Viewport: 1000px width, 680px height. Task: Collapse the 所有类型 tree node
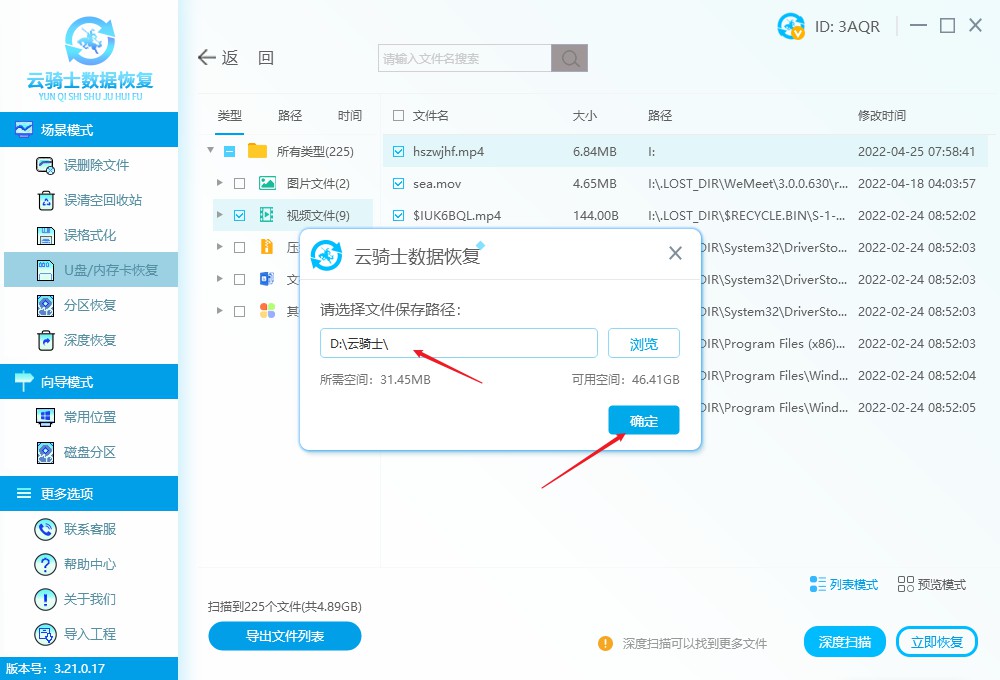[210, 151]
